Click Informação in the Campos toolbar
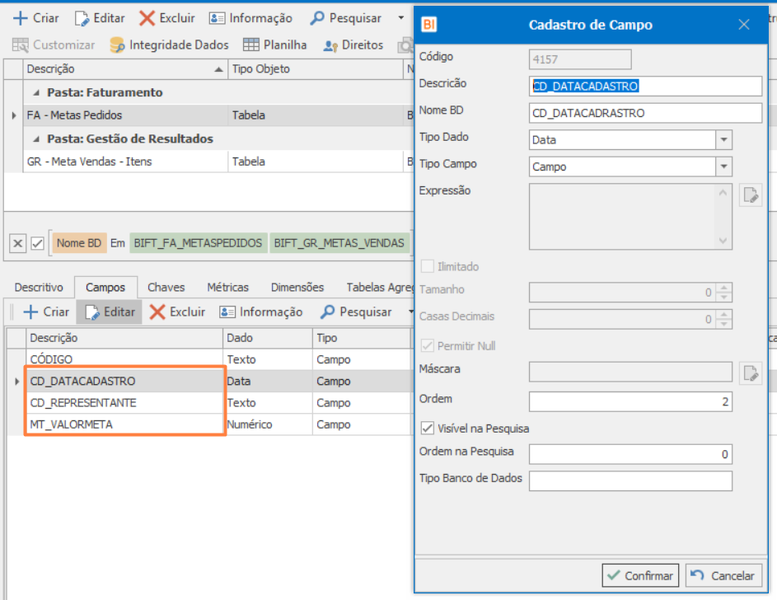This screenshot has height=600, width=777. [261, 312]
